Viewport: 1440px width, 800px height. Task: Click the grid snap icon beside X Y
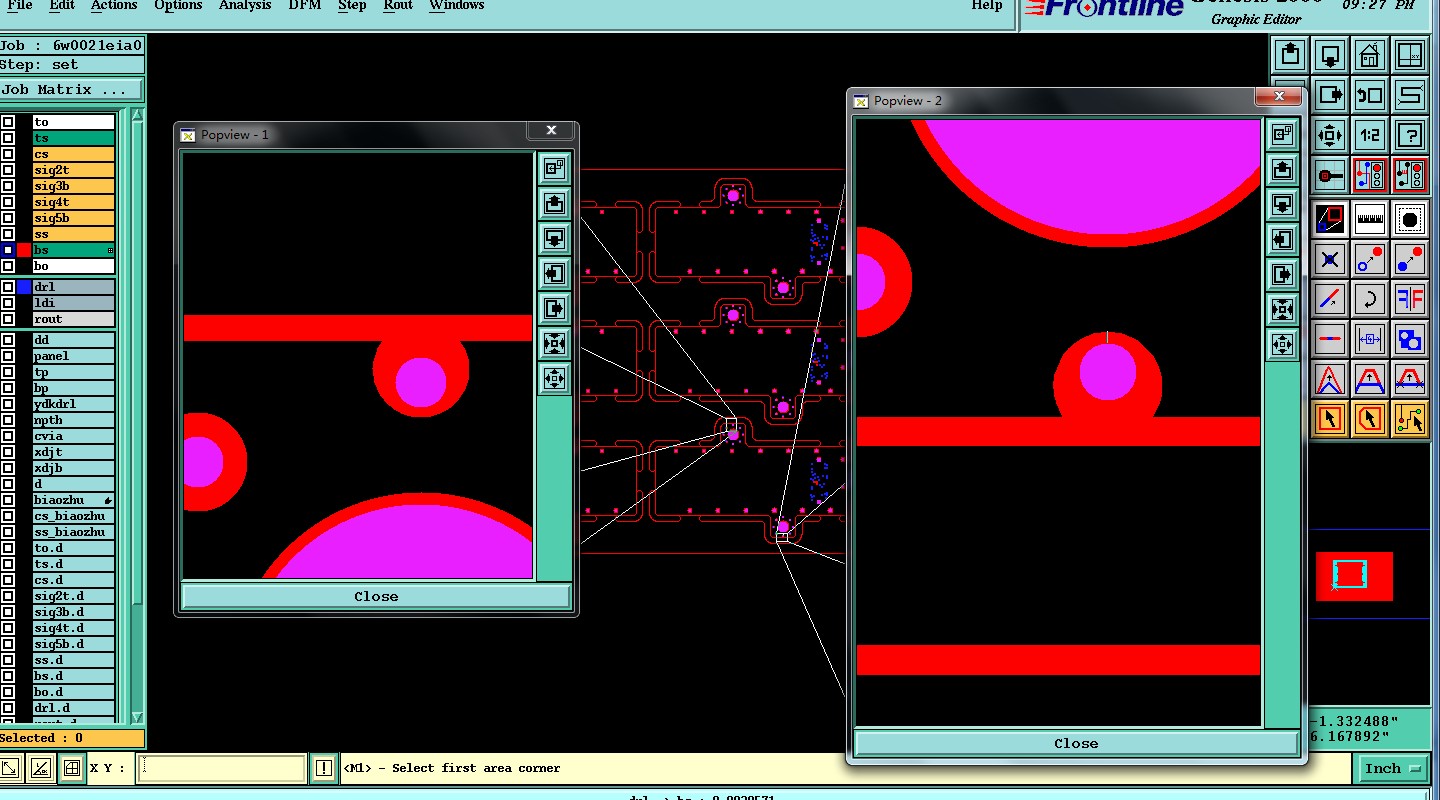[x=71, y=768]
